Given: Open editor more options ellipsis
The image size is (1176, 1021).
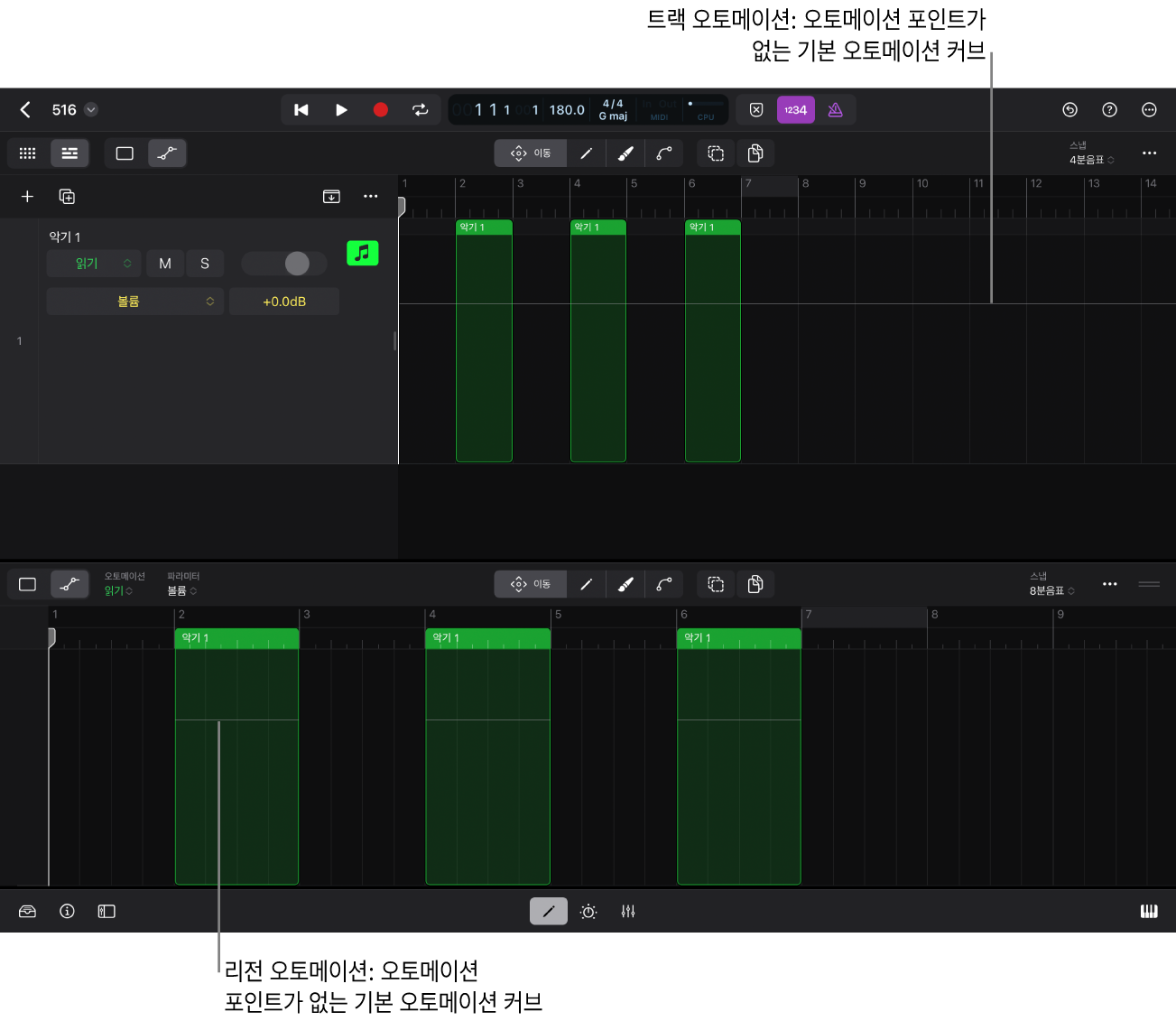Looking at the screenshot, I should (x=1110, y=584).
